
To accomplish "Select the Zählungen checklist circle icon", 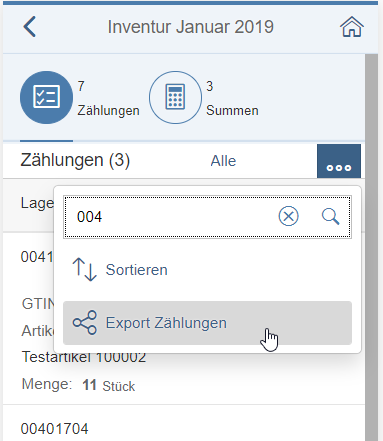I will point(46,97).
